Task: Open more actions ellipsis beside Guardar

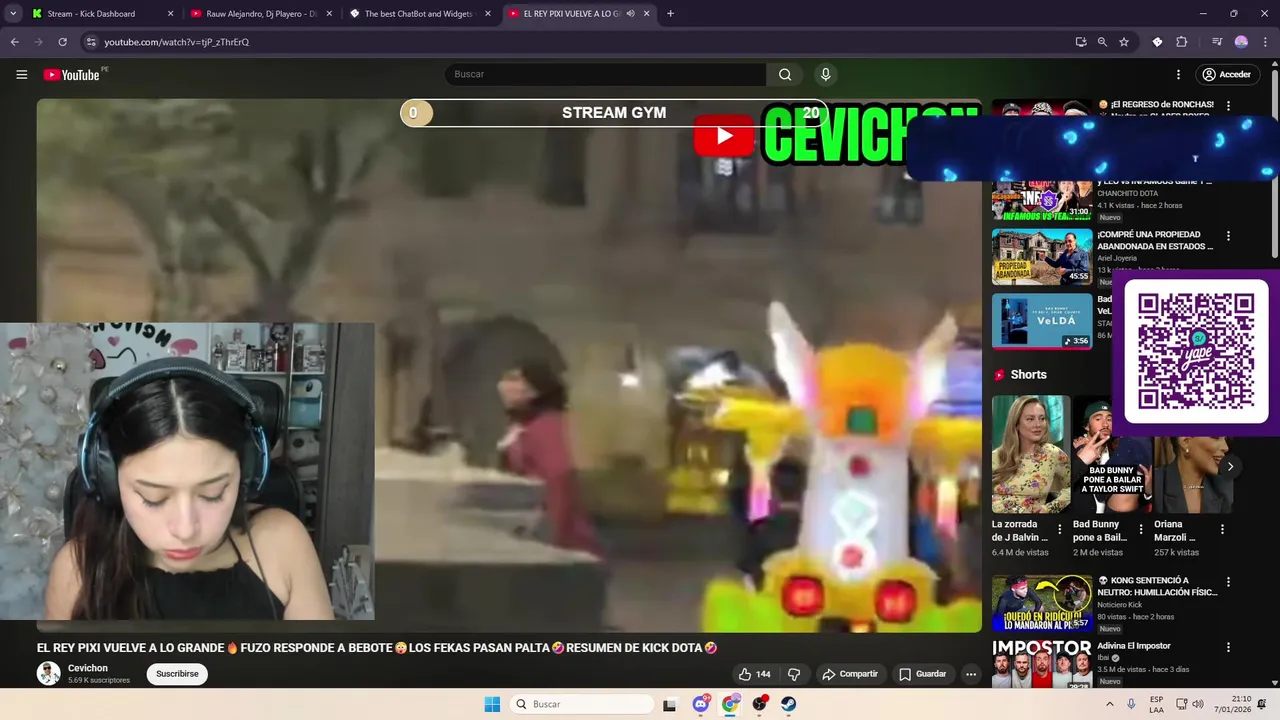Action: [970, 674]
